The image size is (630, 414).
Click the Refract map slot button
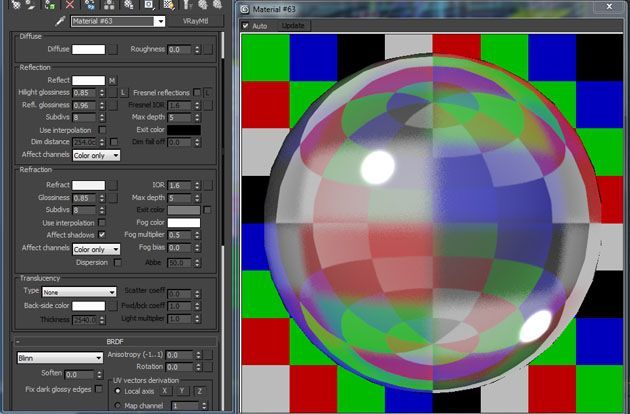[113, 185]
